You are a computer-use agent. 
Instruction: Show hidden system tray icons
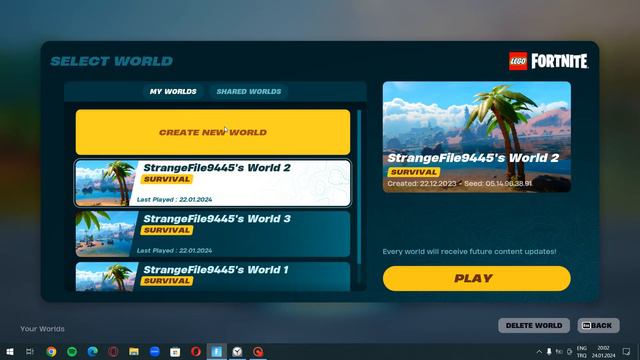(x=539, y=351)
